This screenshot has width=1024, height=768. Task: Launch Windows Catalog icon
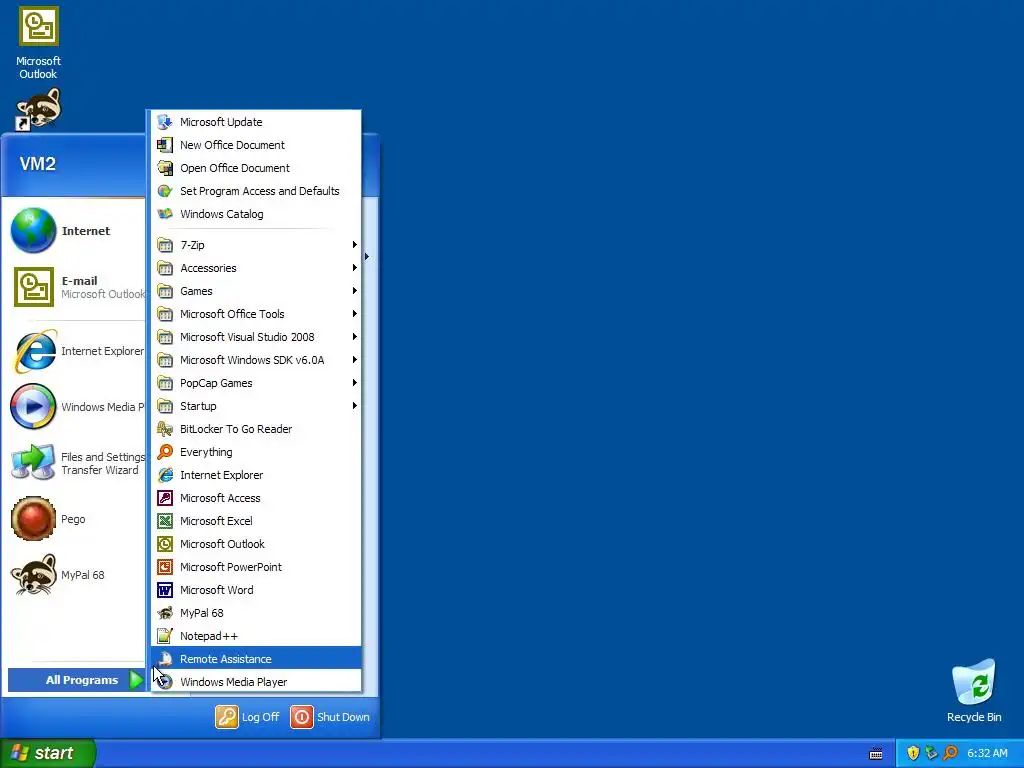click(x=165, y=214)
